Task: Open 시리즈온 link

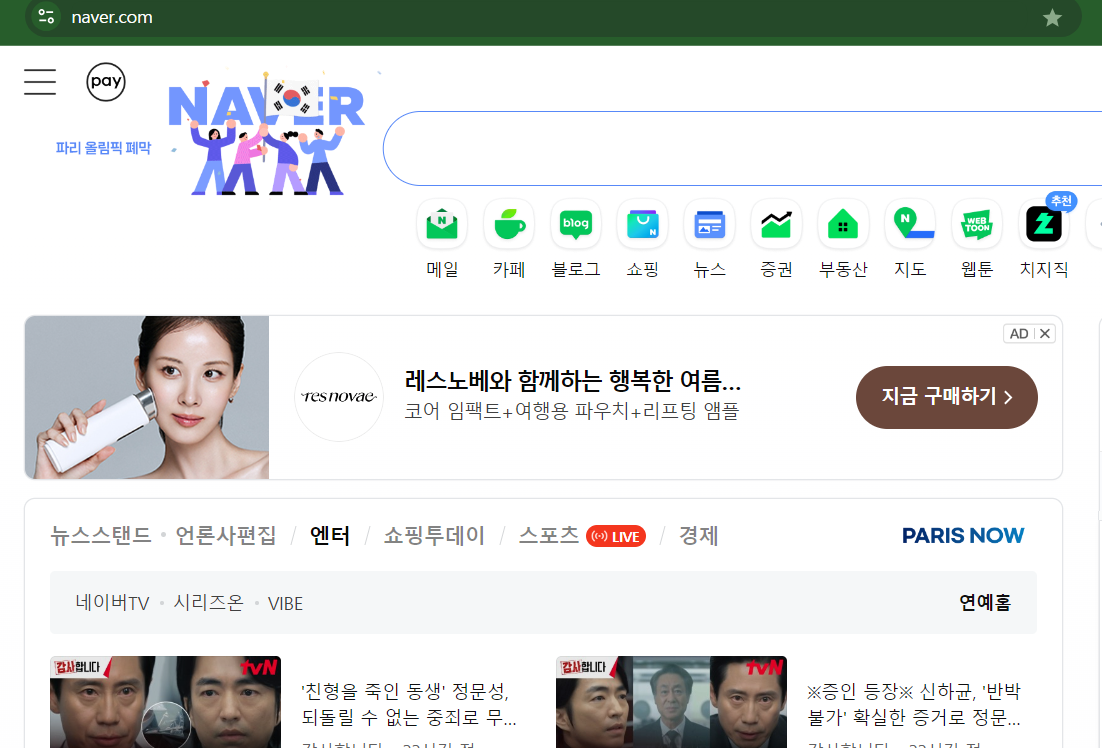Action: pos(209,603)
